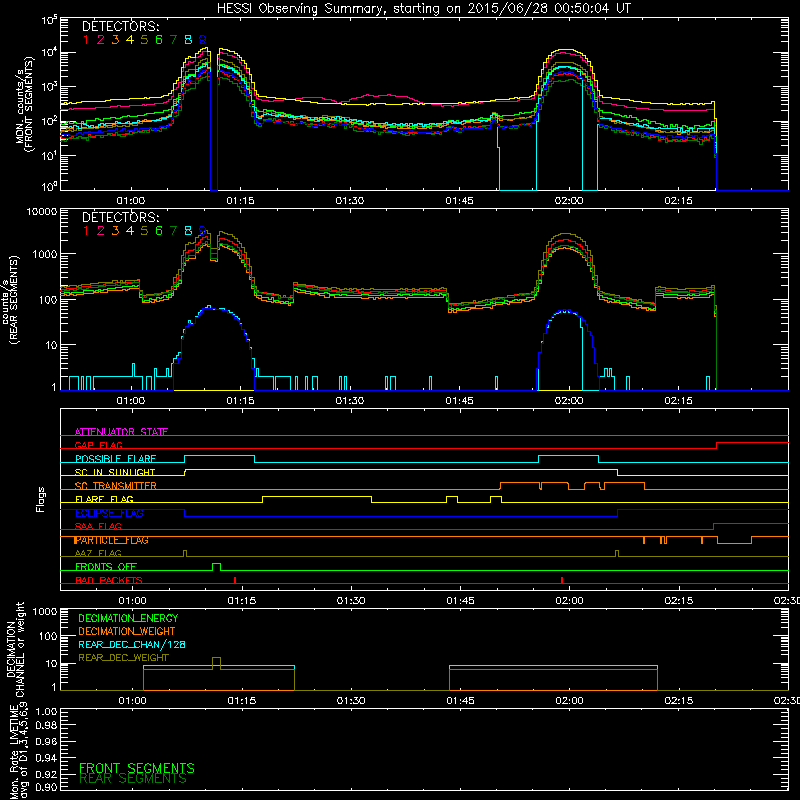Click the POSSIBLE FLARE flag label
Image resolution: width=800 pixels, height=800 pixels.
pyautogui.click(x=115, y=459)
